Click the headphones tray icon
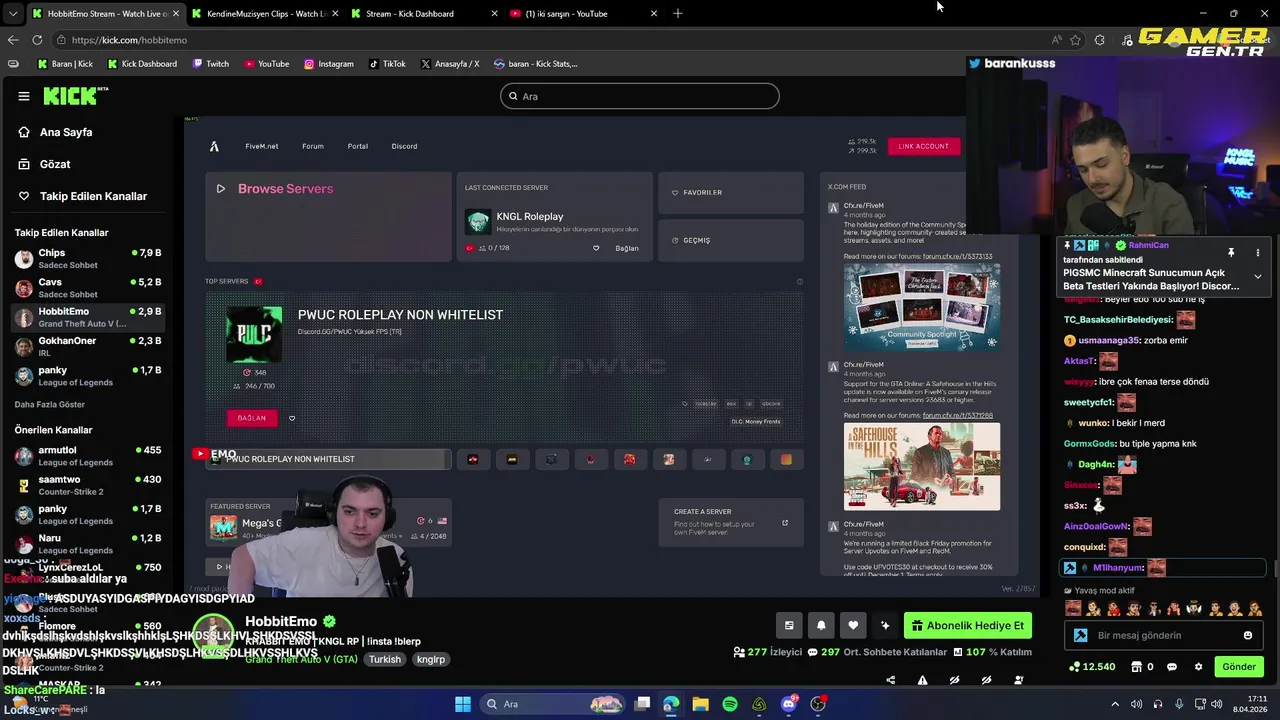 coord(1158,704)
